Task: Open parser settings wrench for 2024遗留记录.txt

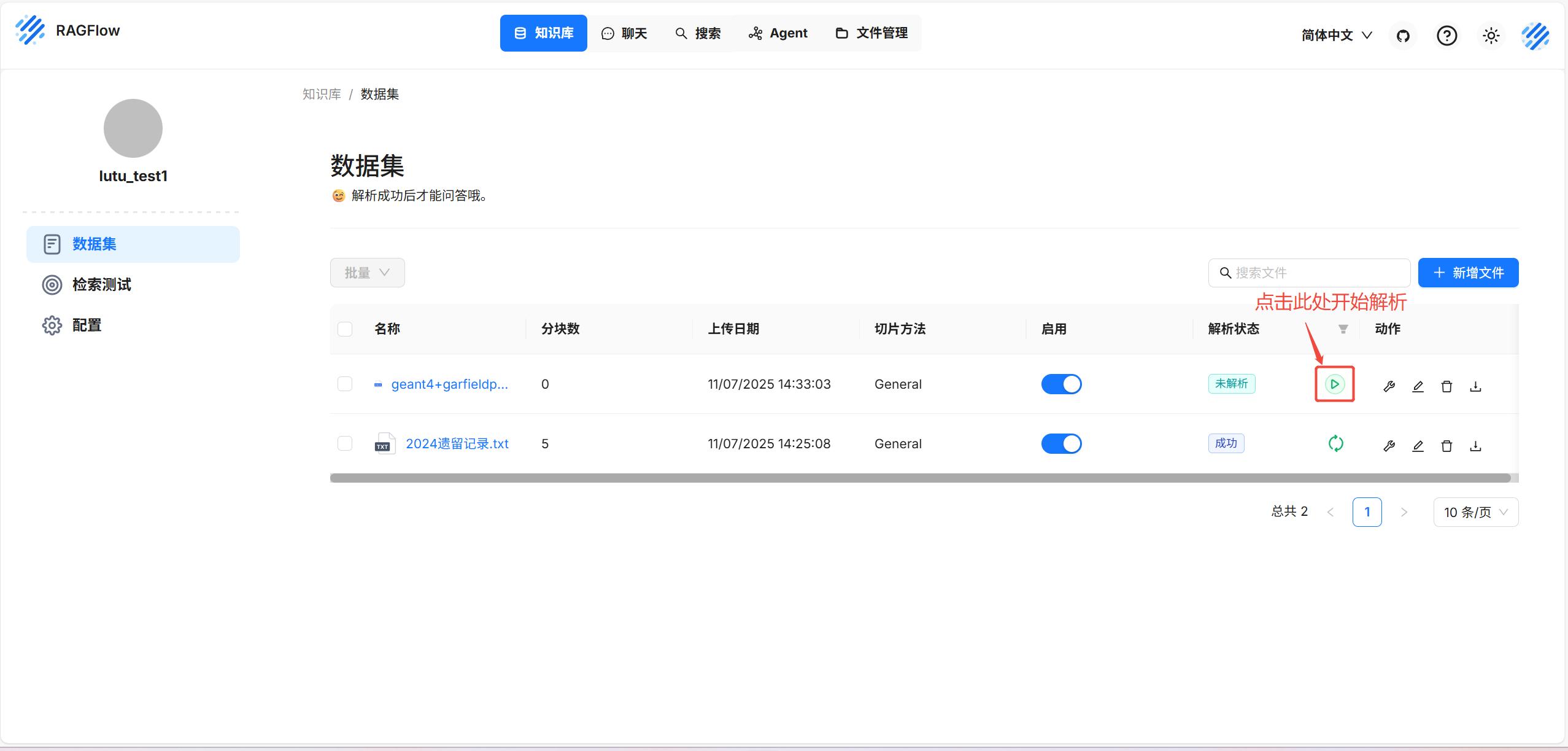Action: (x=1389, y=446)
